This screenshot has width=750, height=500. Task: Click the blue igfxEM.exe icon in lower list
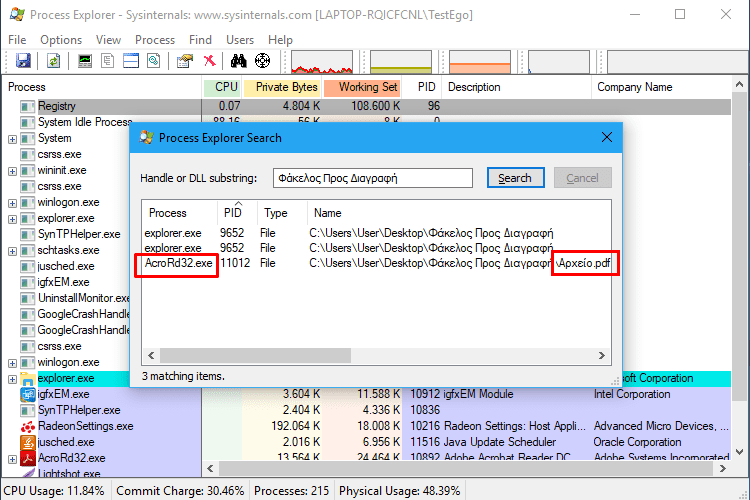(28, 394)
